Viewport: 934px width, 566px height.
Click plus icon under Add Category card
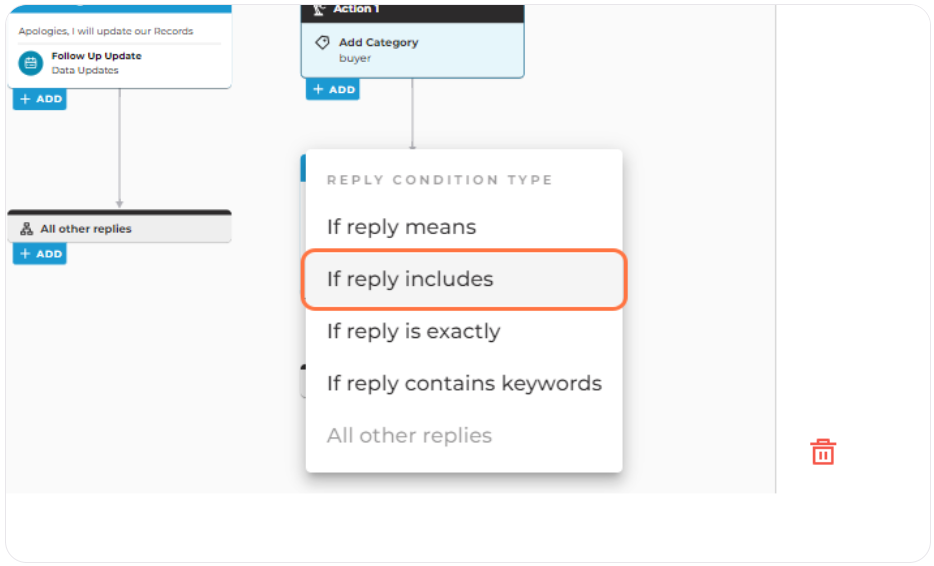click(318, 89)
